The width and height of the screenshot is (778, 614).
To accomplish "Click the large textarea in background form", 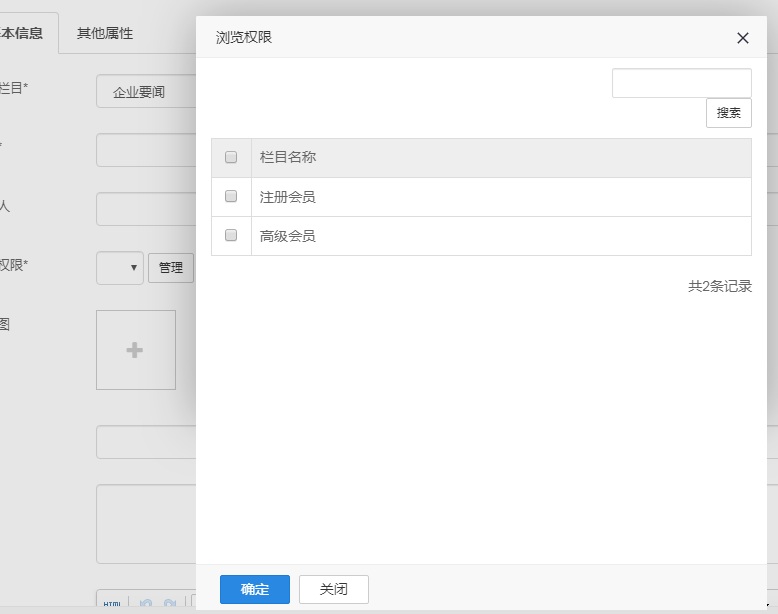I will [146, 524].
